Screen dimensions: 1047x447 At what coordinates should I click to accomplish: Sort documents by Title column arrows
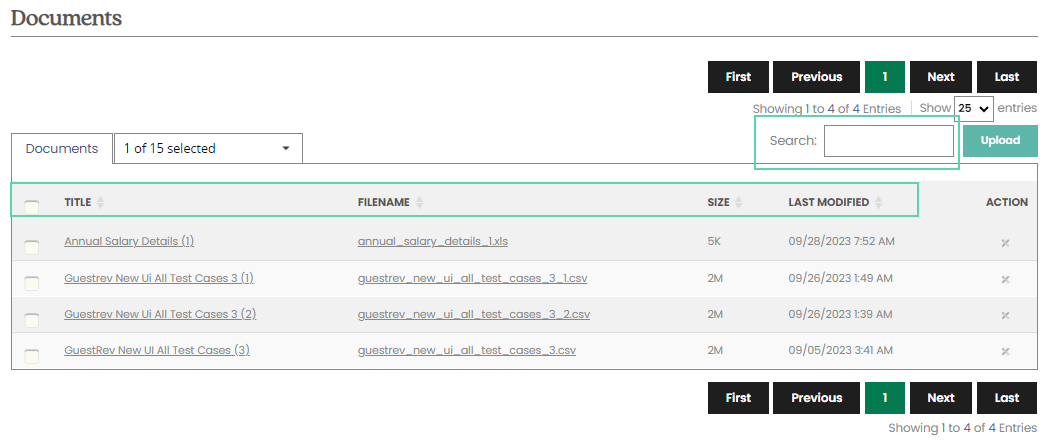coord(100,202)
